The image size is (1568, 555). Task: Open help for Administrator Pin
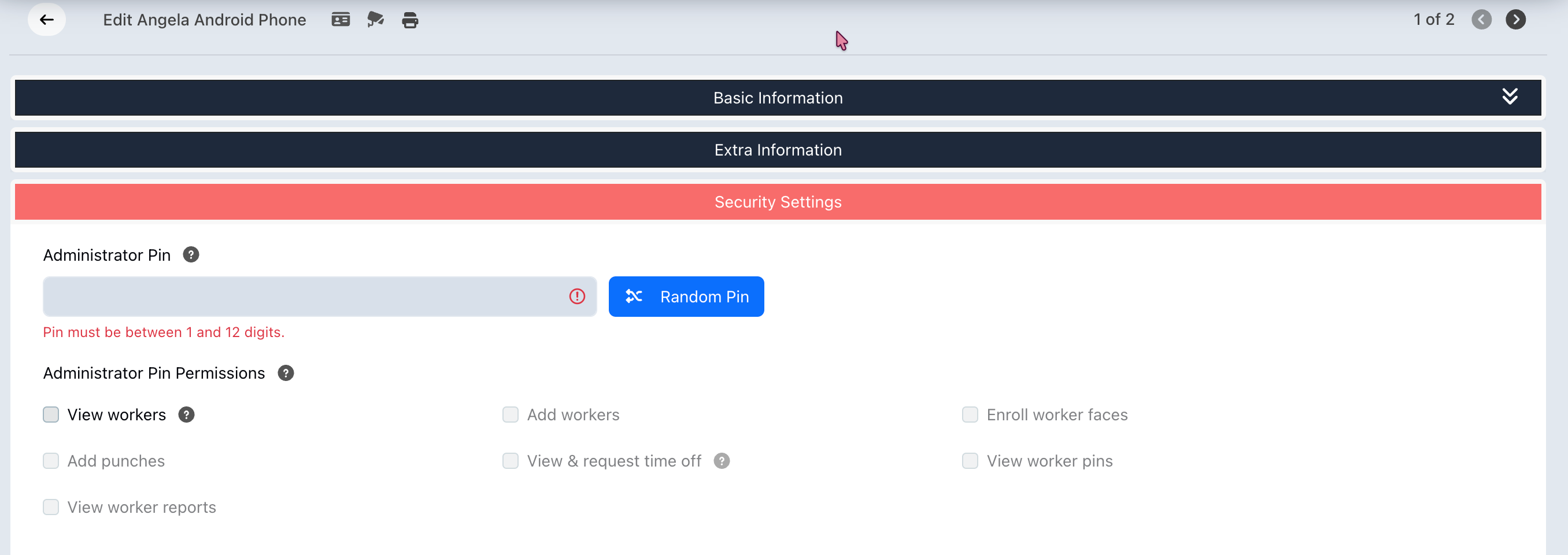click(191, 254)
